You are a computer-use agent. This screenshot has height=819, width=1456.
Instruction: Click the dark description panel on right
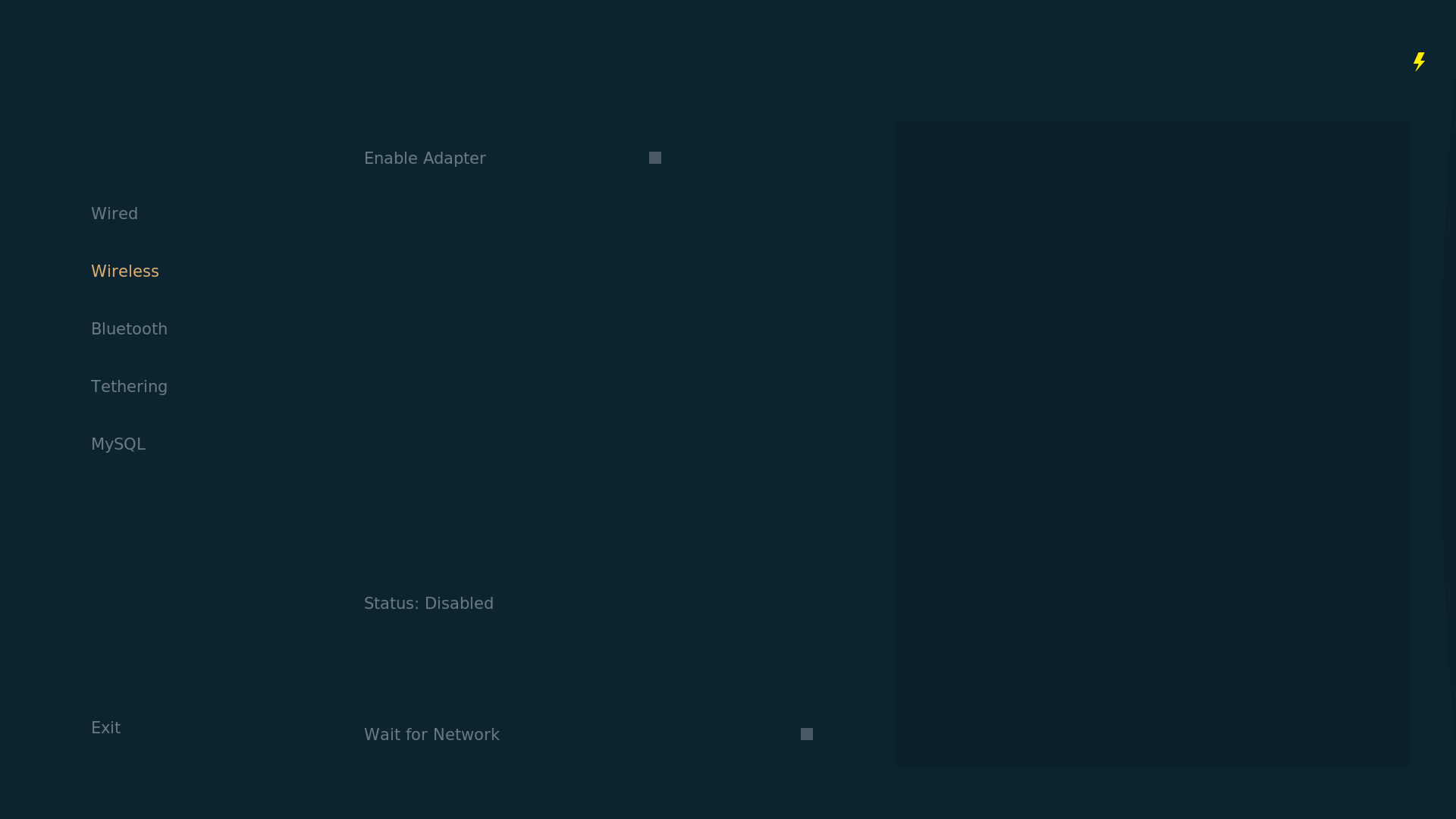coord(1153,444)
